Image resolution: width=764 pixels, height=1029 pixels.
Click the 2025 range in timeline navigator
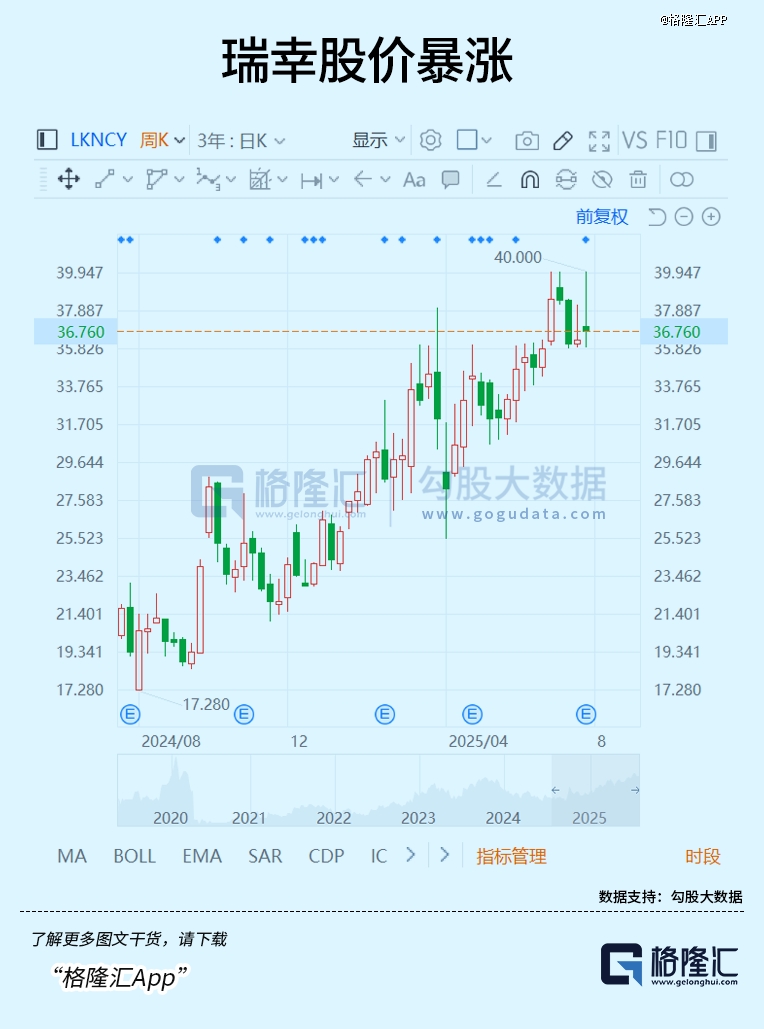point(589,817)
